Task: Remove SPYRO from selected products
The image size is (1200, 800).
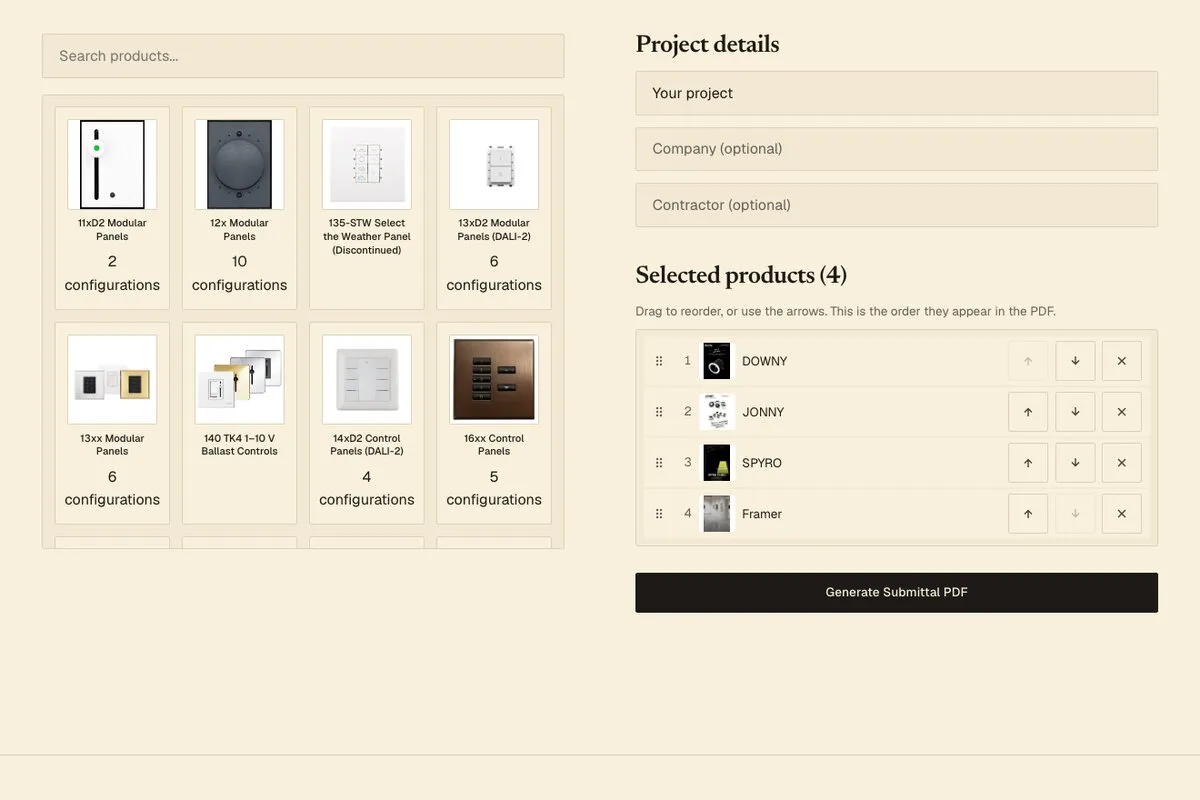Action: (1121, 463)
